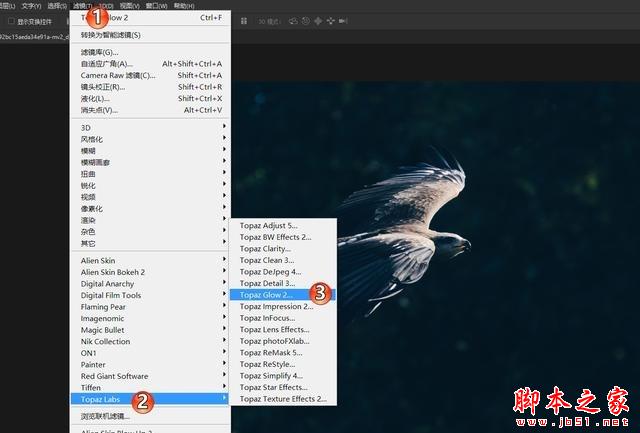Click the 3D scale video-camera icon

(x=343, y=21)
